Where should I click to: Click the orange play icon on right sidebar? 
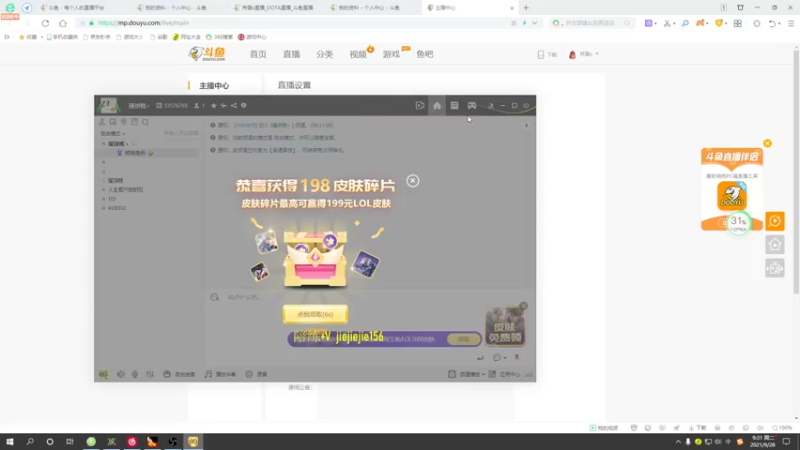(x=774, y=221)
